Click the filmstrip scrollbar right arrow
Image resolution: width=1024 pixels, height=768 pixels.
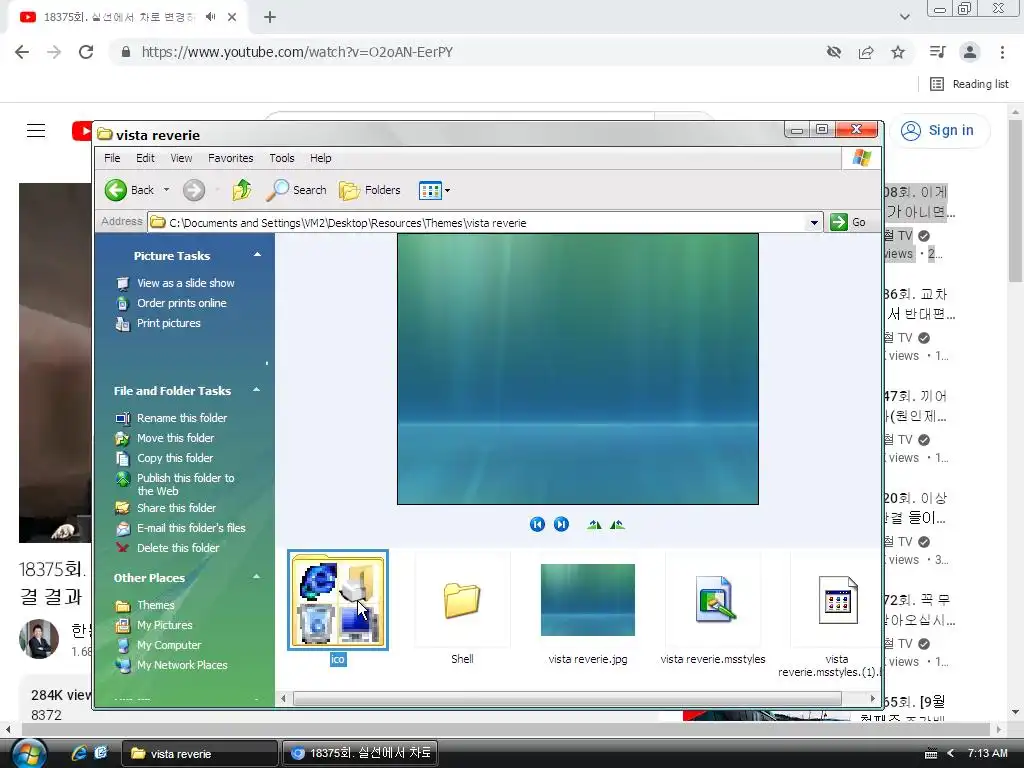(x=872, y=698)
